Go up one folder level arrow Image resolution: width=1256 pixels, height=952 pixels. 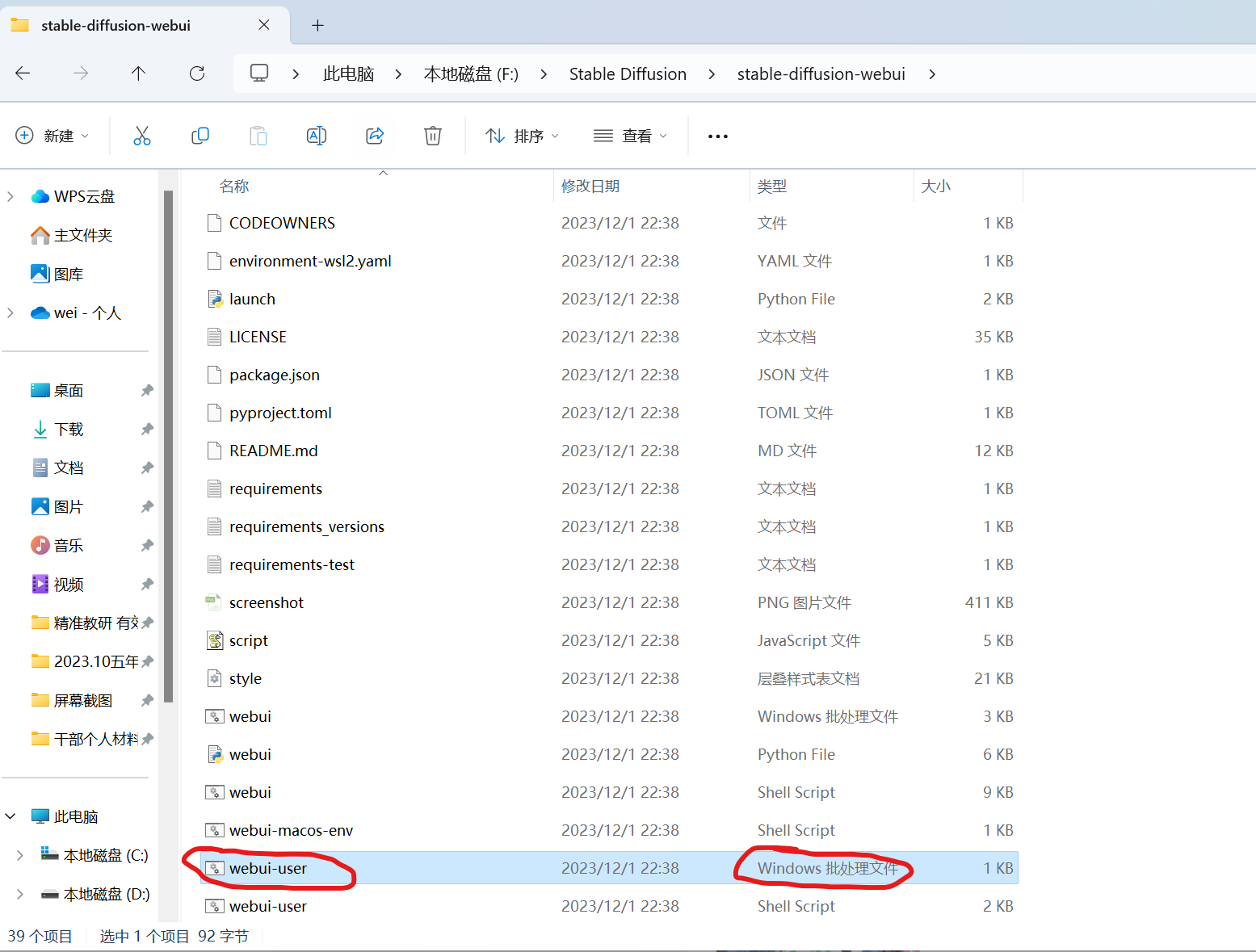point(139,73)
